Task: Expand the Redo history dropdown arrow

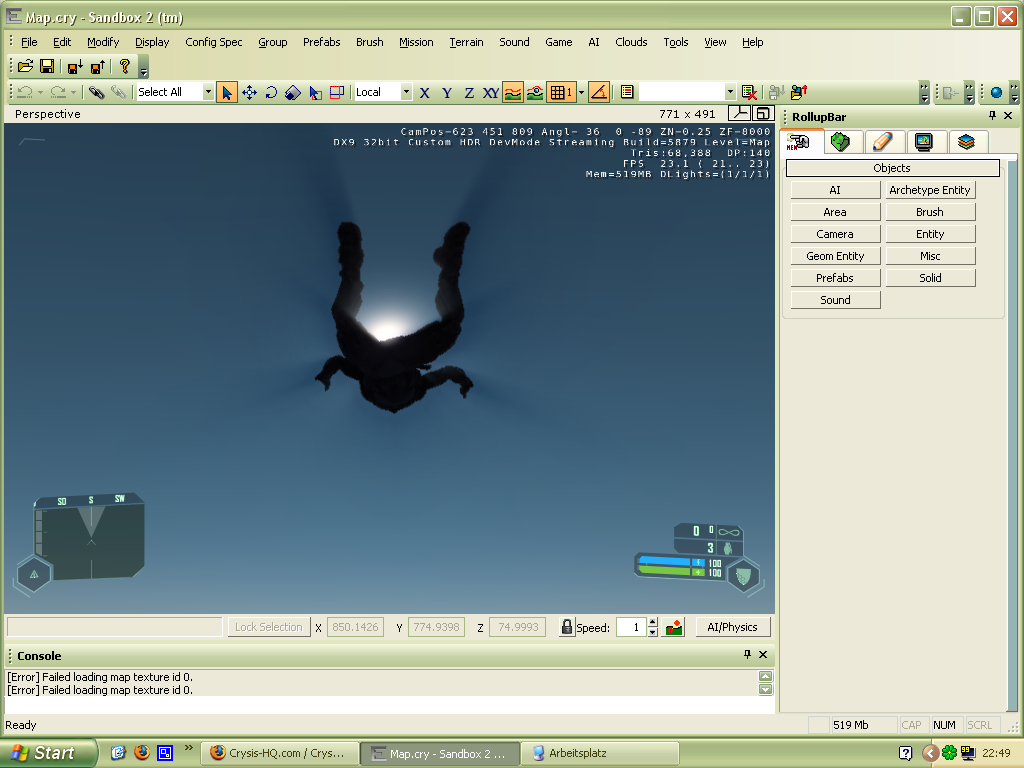Action: (x=73, y=92)
